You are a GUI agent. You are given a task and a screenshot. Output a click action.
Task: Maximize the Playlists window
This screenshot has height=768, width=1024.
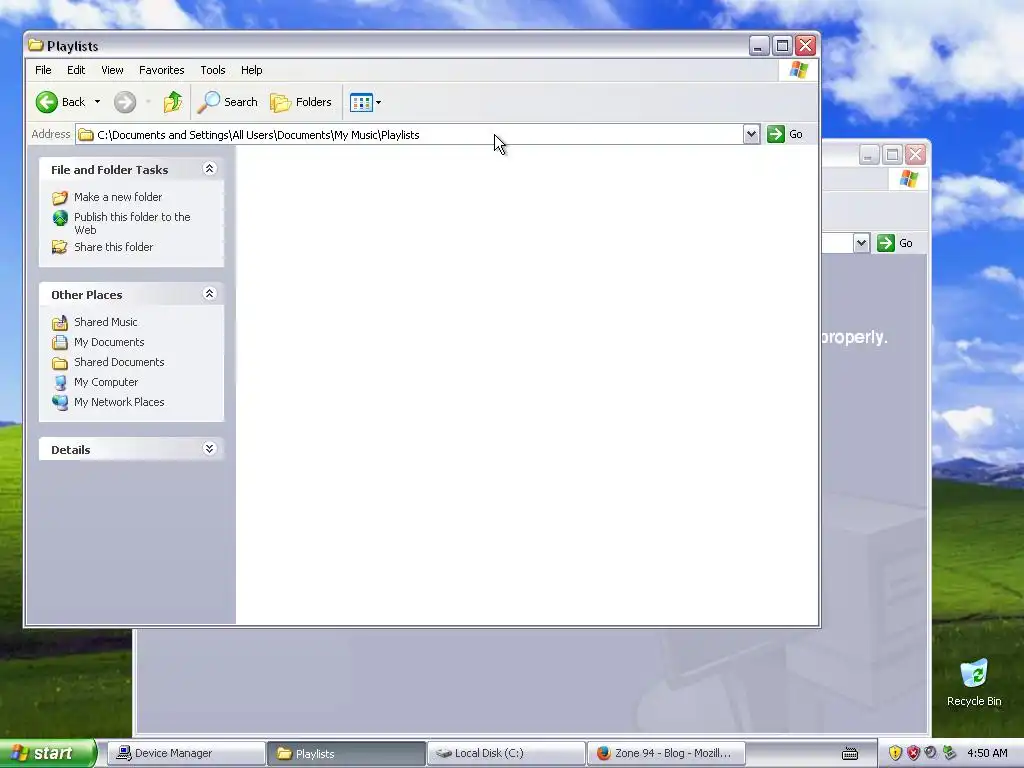tap(782, 46)
